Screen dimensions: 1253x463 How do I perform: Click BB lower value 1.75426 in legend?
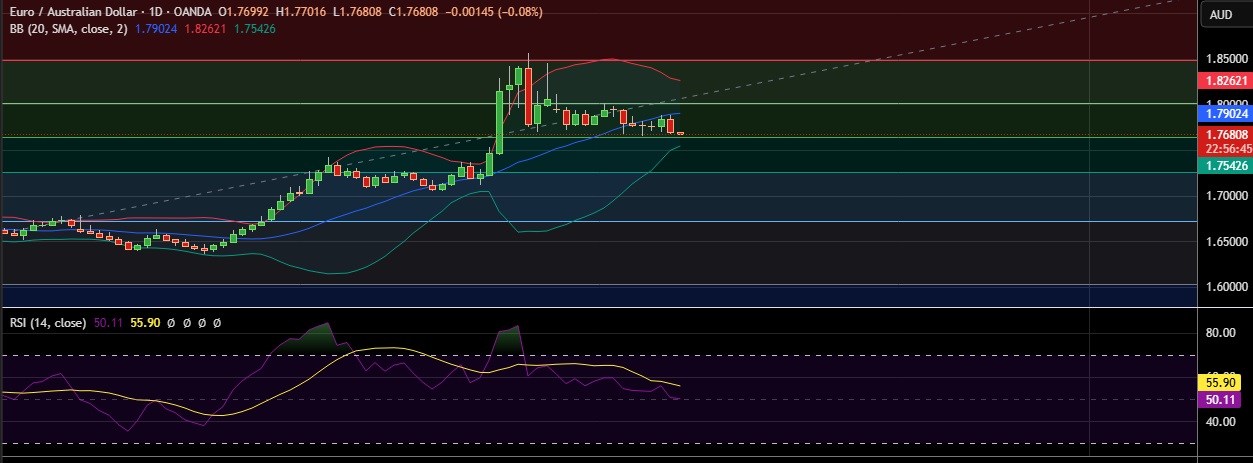[255, 29]
